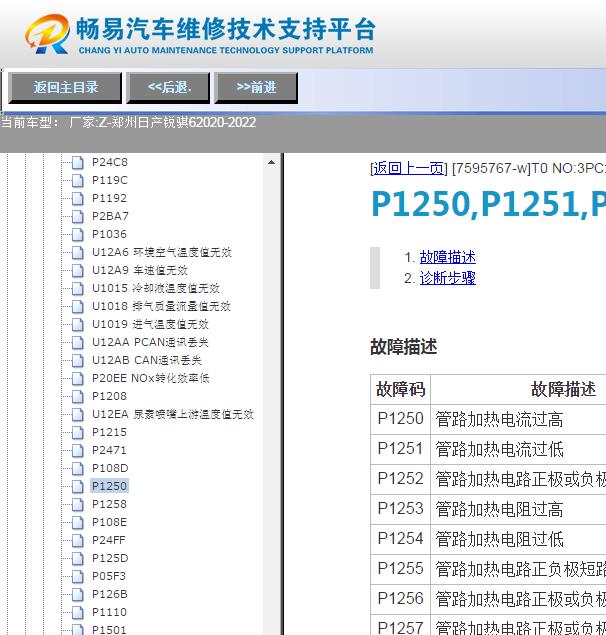Click the document icon beside P1192
The width and height of the screenshot is (606, 635).
click(x=77, y=198)
